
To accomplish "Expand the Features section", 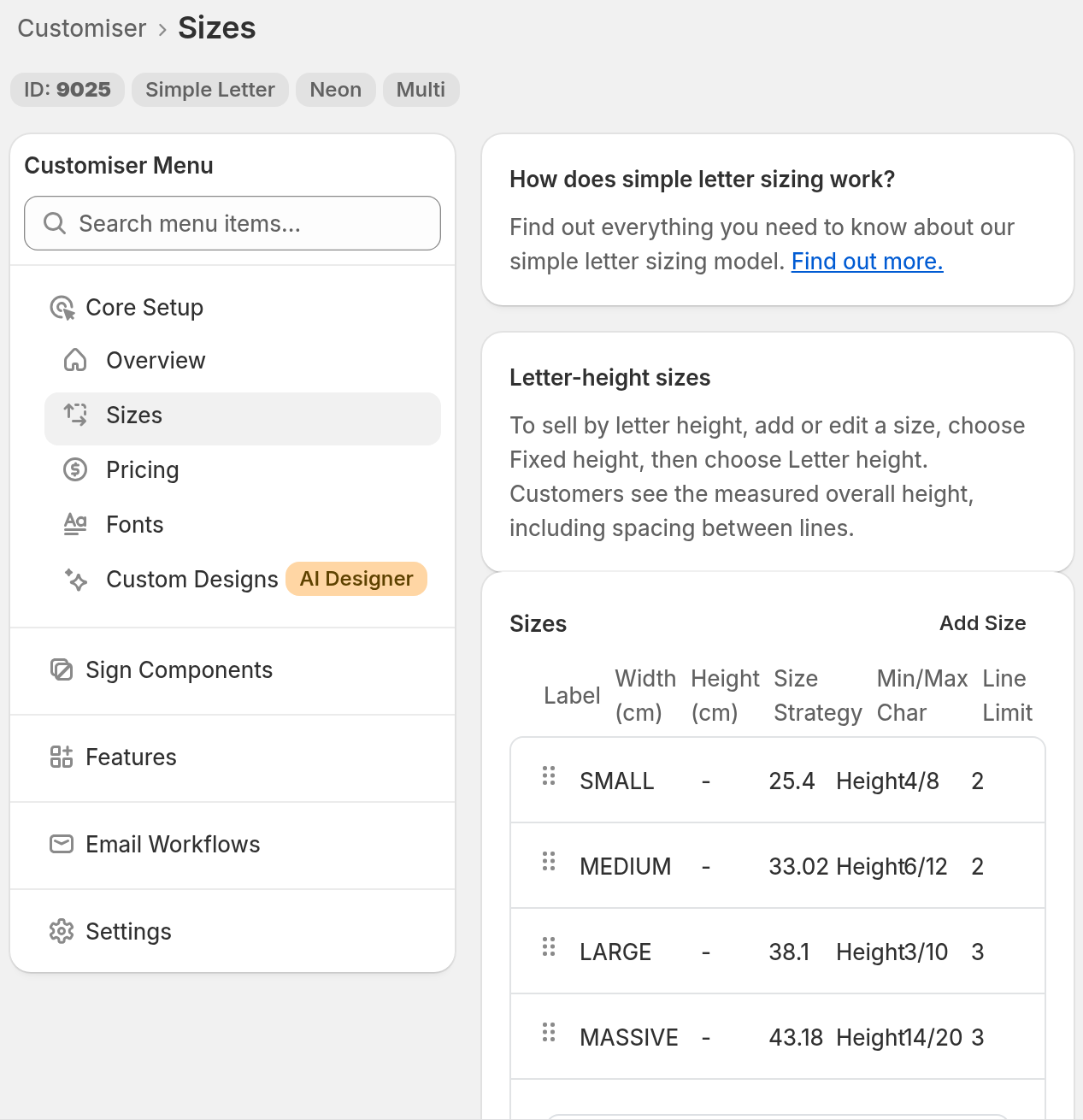I will pos(232,757).
